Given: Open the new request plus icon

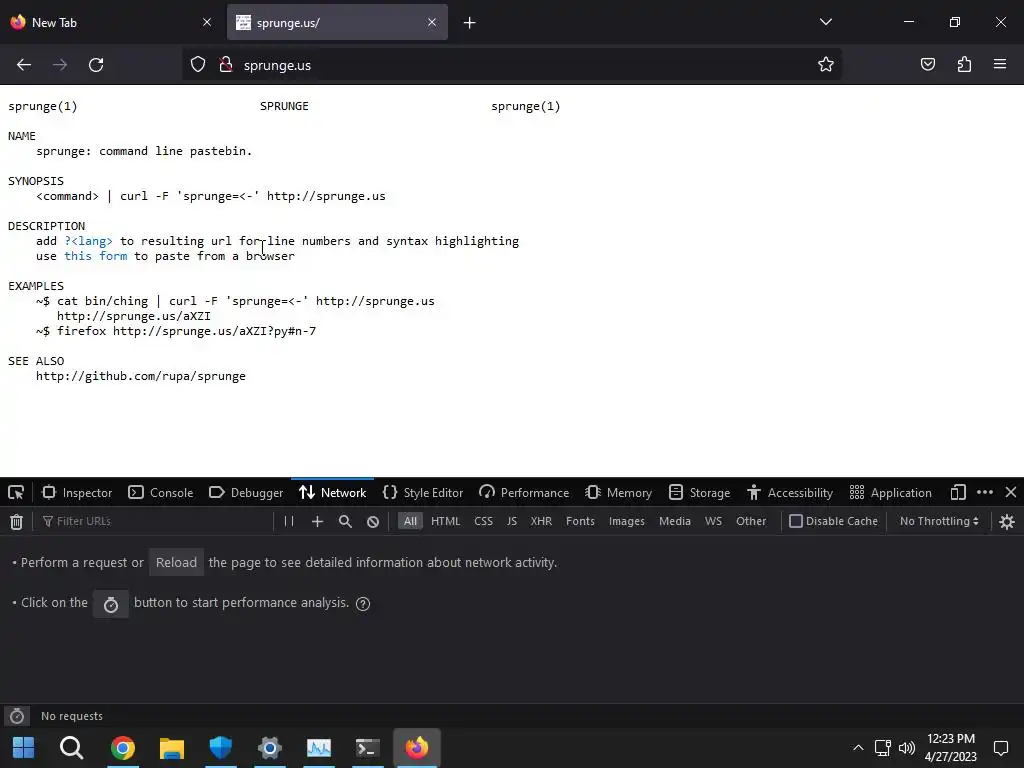Looking at the screenshot, I should [317, 521].
